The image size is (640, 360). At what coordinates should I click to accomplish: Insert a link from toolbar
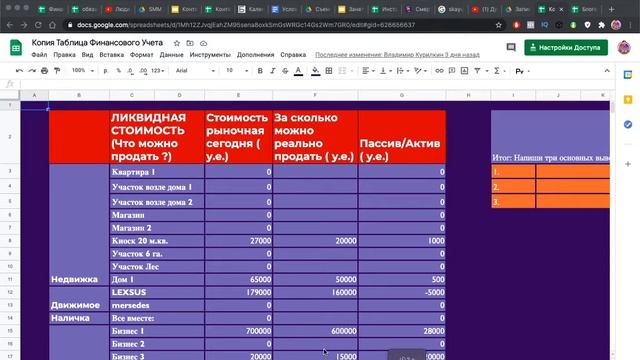click(439, 71)
